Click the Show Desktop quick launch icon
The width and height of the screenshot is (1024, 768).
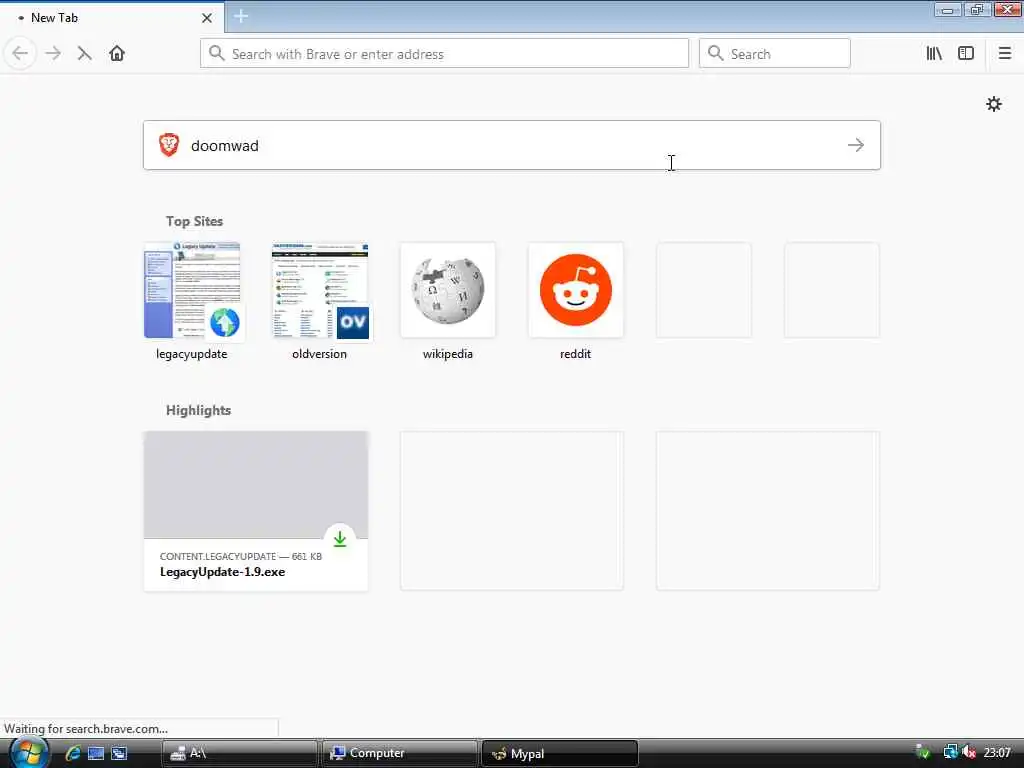(x=96, y=754)
